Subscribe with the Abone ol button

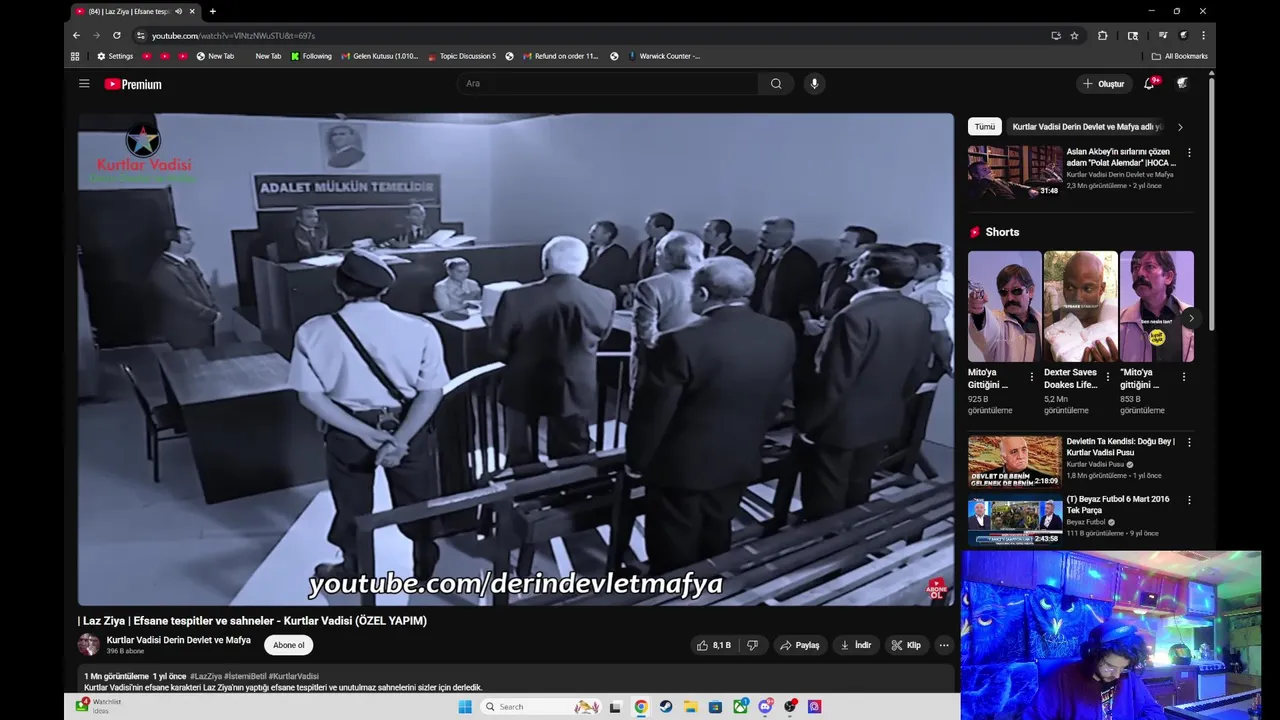[289, 645]
